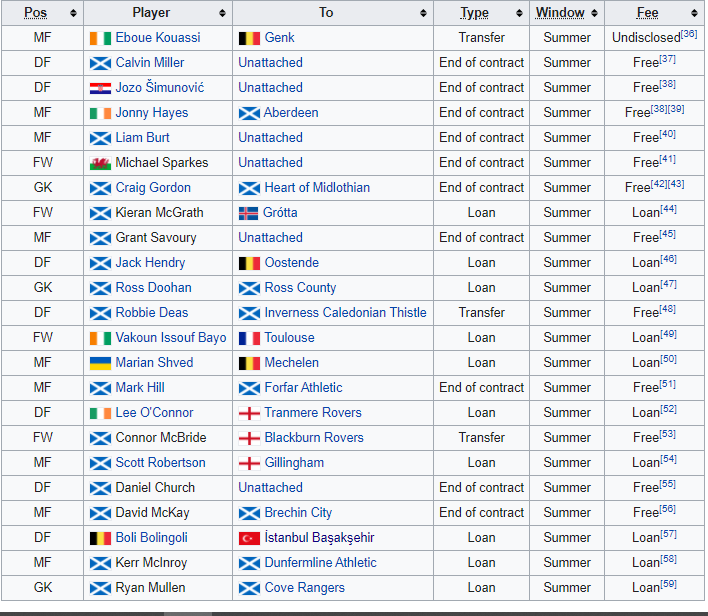Click Ukraine flag beside Marian Shved
708x616 pixels.
pos(100,363)
